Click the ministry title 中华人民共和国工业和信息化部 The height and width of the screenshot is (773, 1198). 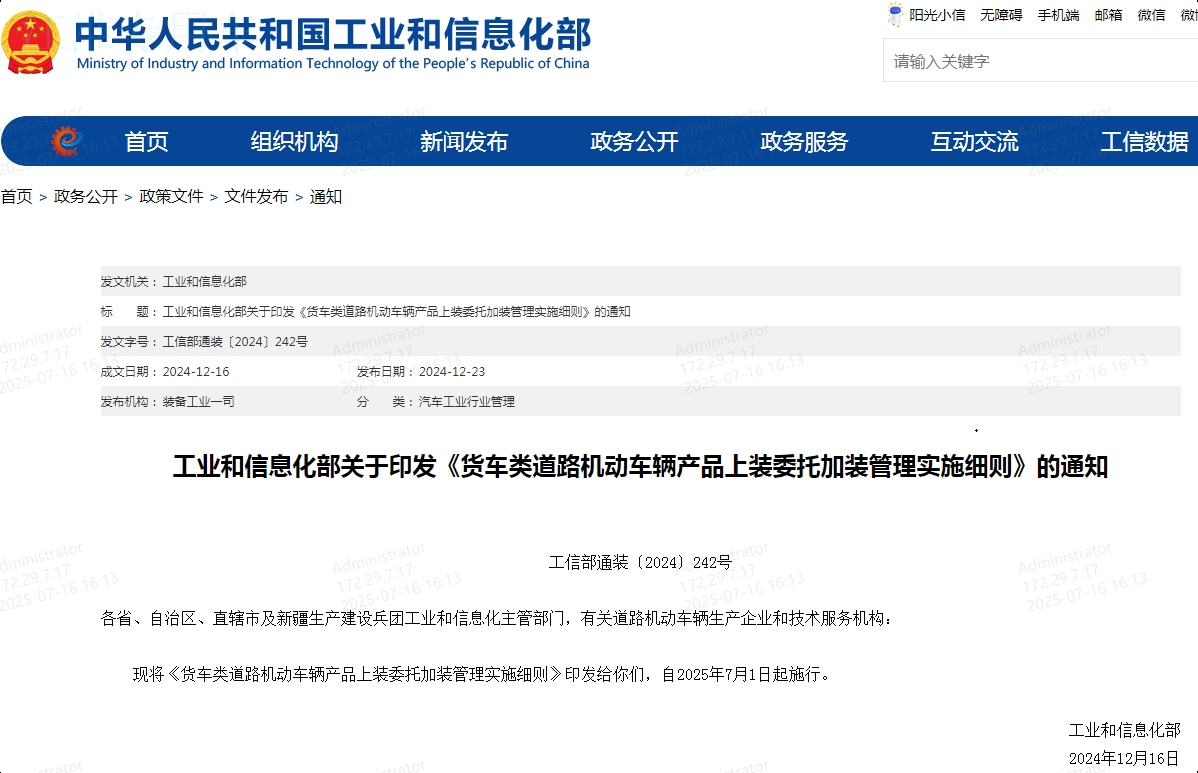(333, 34)
